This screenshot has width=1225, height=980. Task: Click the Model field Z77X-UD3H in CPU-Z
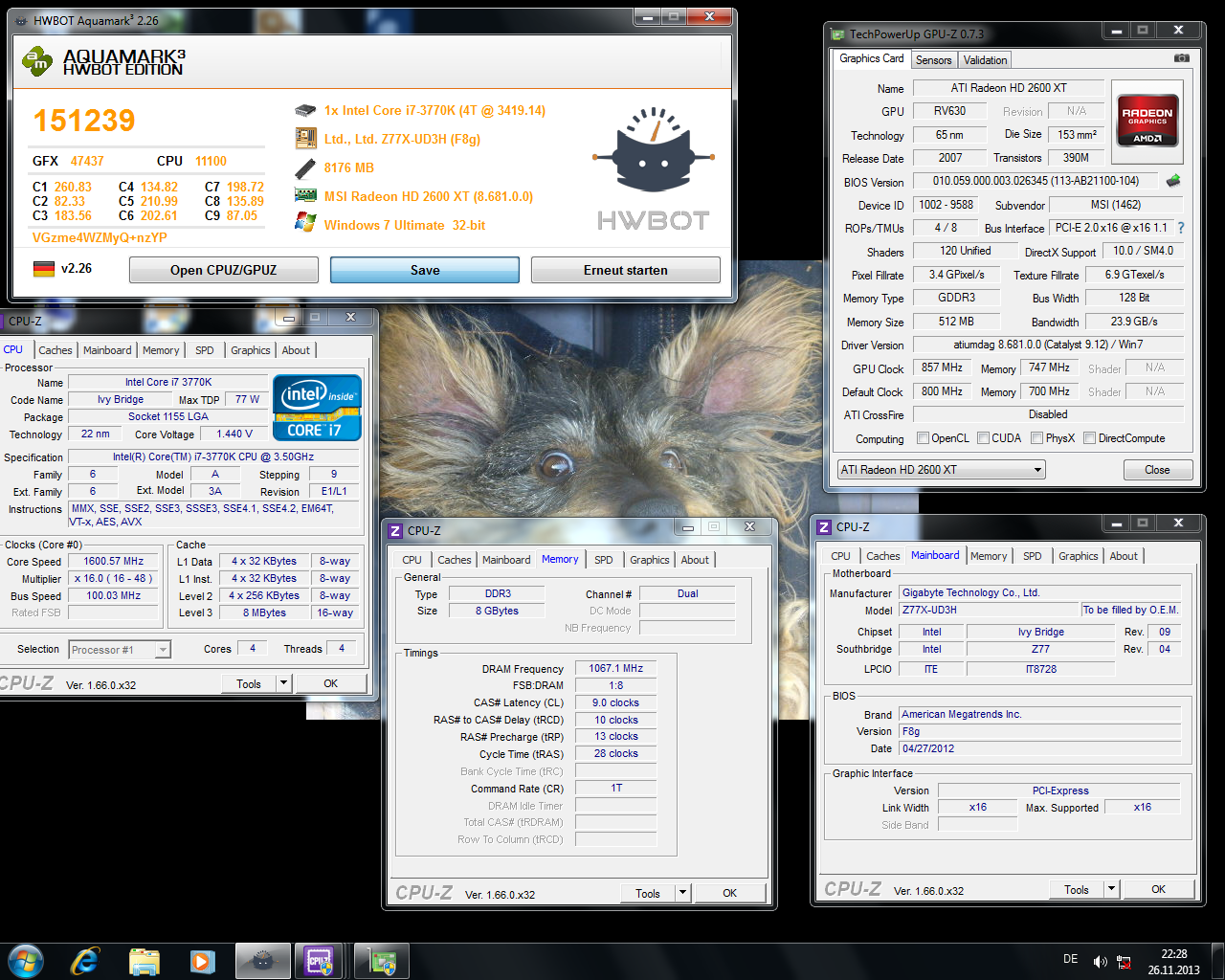[x=990, y=610]
